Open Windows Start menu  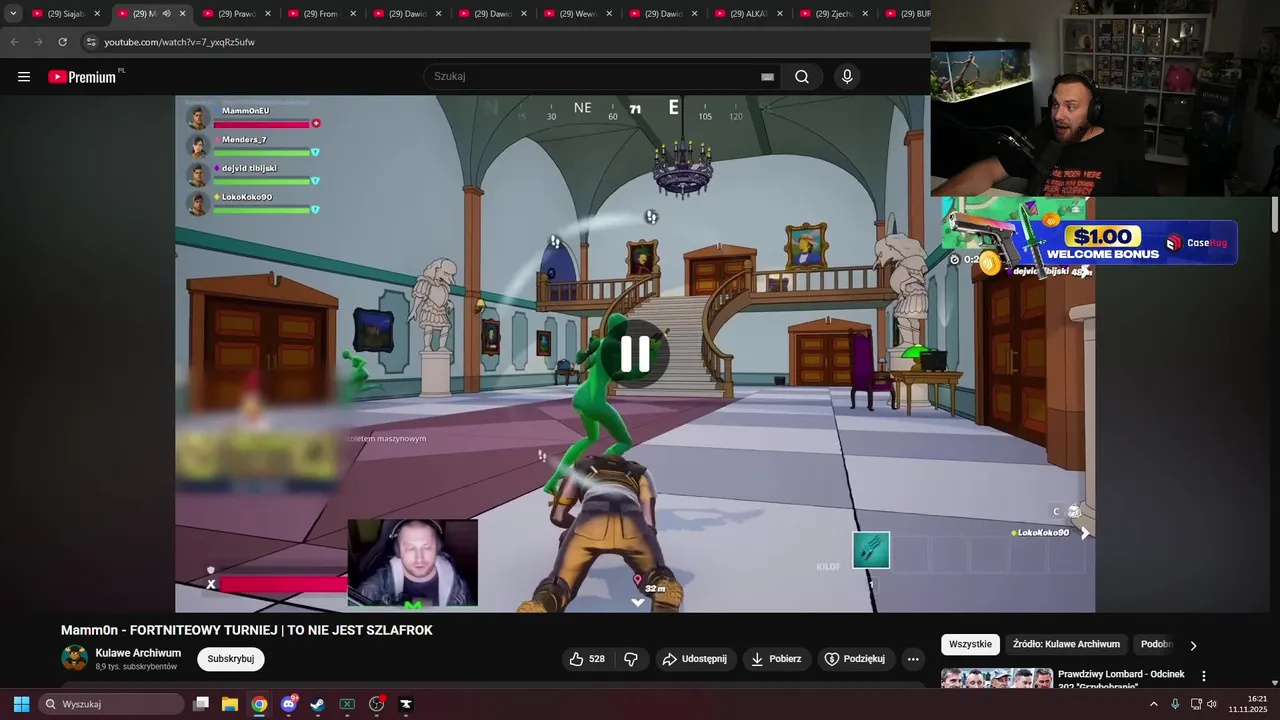click(x=21, y=704)
